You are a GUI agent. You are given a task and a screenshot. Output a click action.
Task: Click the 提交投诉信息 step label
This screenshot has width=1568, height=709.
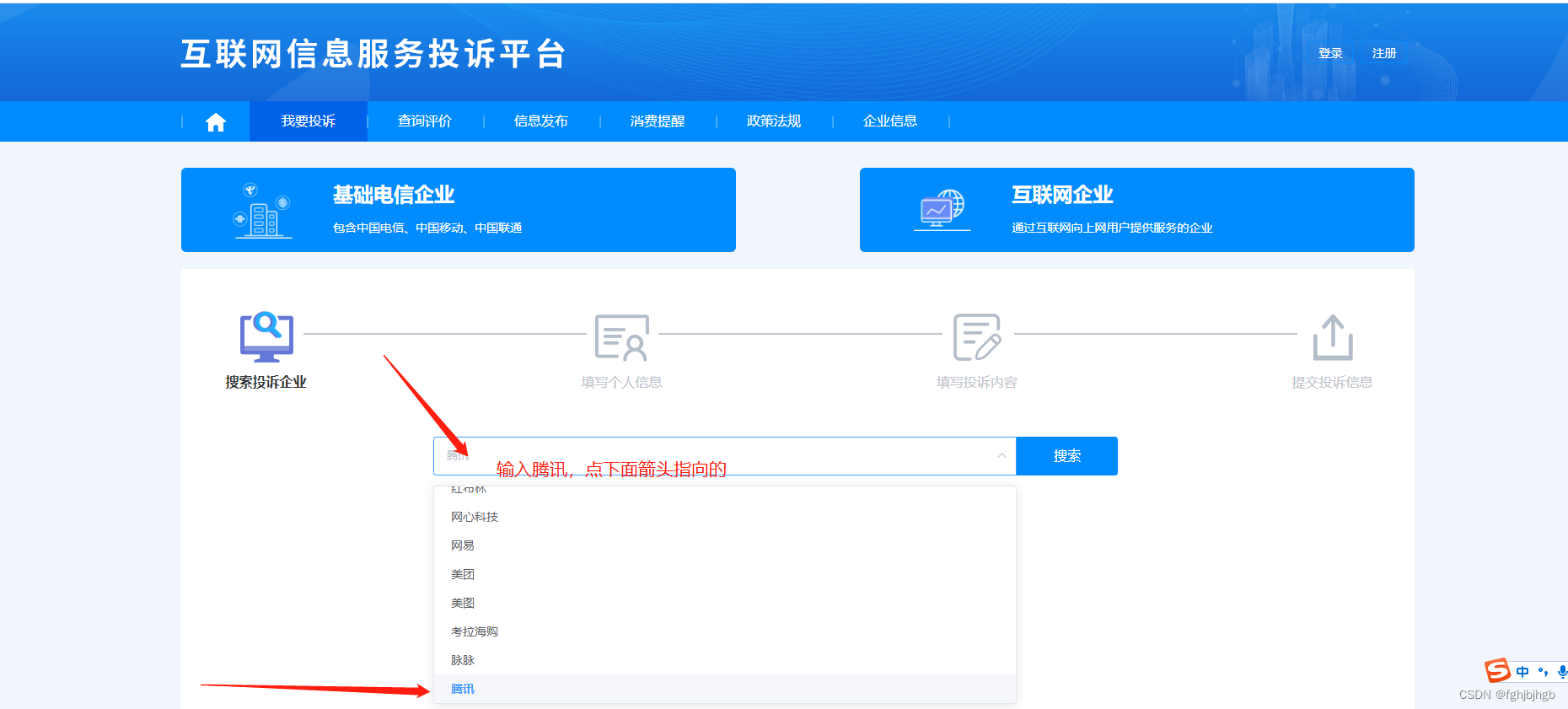(1332, 382)
